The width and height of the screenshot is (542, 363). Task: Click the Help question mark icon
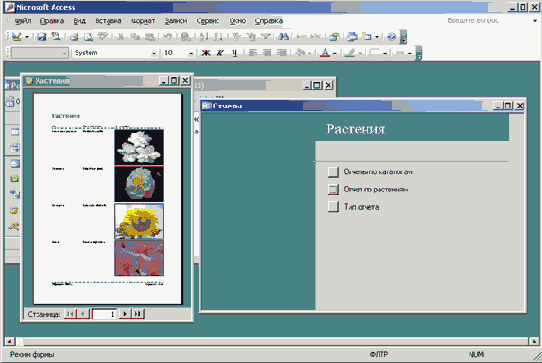click(x=391, y=36)
